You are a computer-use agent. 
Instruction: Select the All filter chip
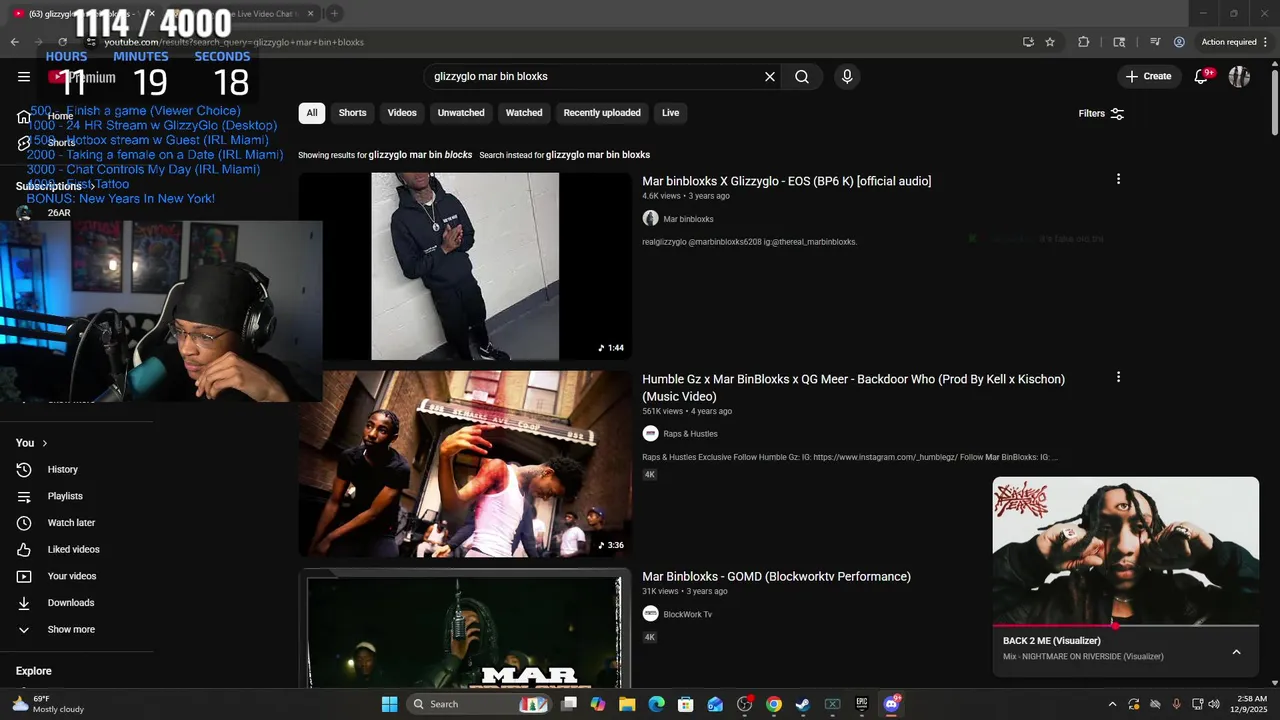click(312, 113)
